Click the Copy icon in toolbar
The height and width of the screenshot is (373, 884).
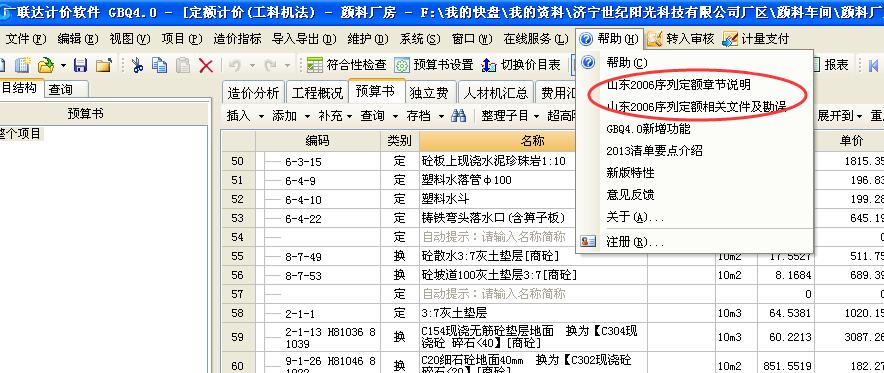click(x=160, y=65)
